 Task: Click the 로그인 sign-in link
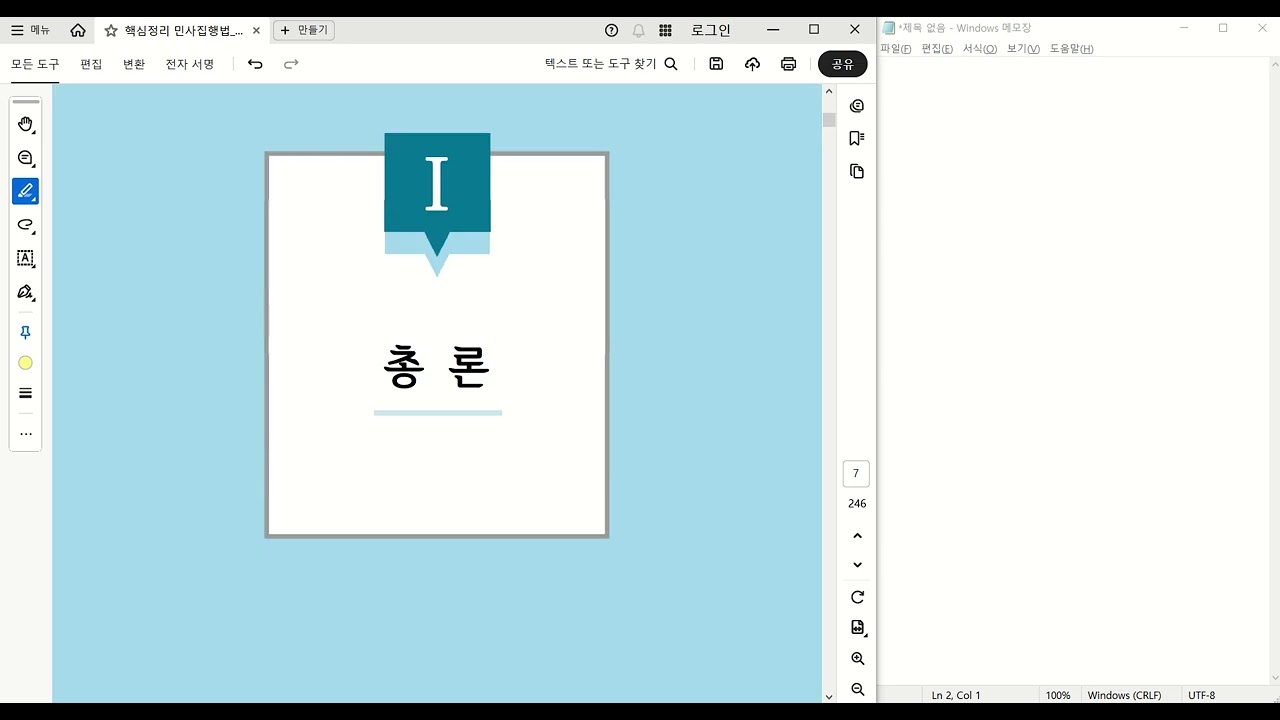pyautogui.click(x=711, y=30)
